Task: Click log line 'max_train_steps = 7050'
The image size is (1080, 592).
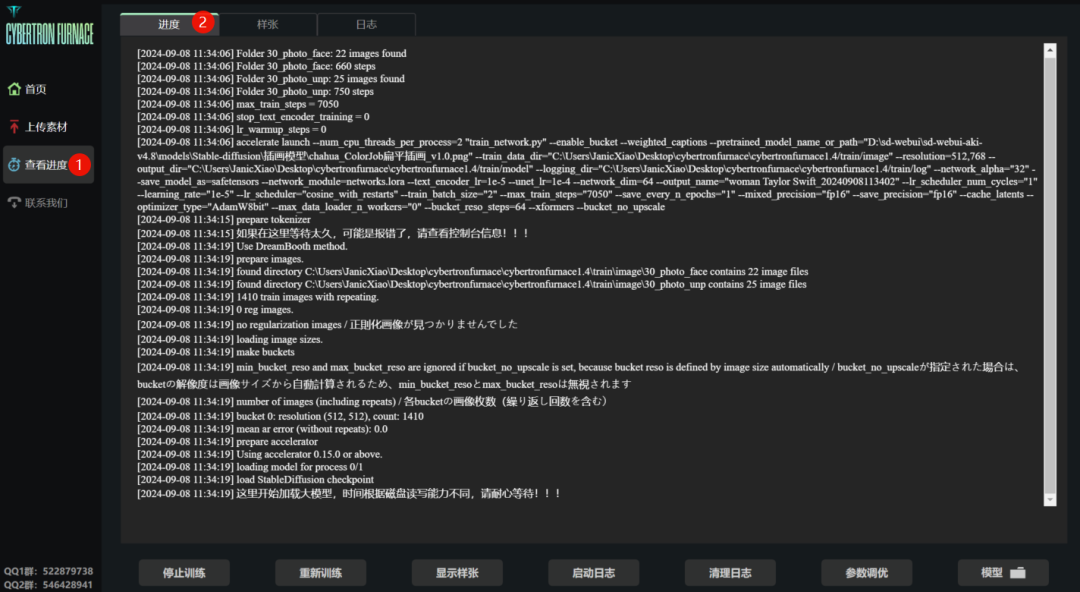Action: [238, 104]
